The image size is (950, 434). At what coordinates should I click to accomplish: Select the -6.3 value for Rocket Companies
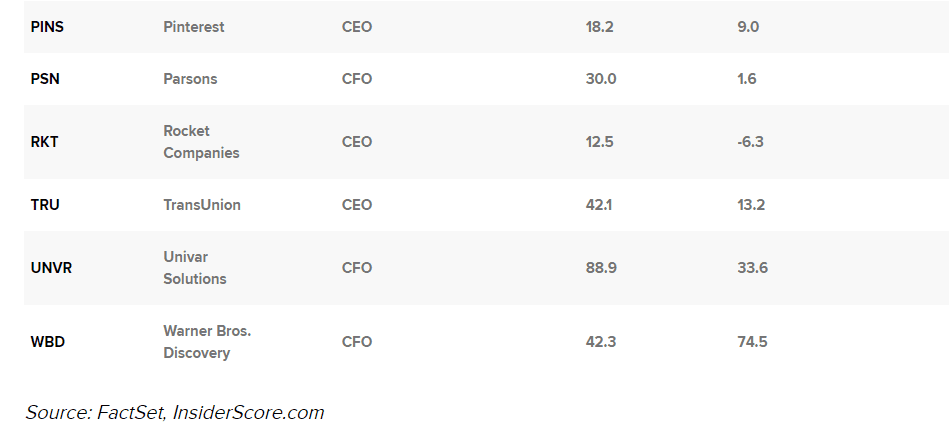click(750, 142)
